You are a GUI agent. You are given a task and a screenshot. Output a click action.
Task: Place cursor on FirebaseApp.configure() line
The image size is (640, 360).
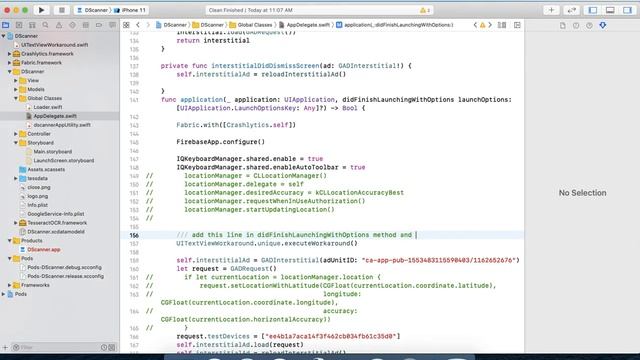pos(220,142)
